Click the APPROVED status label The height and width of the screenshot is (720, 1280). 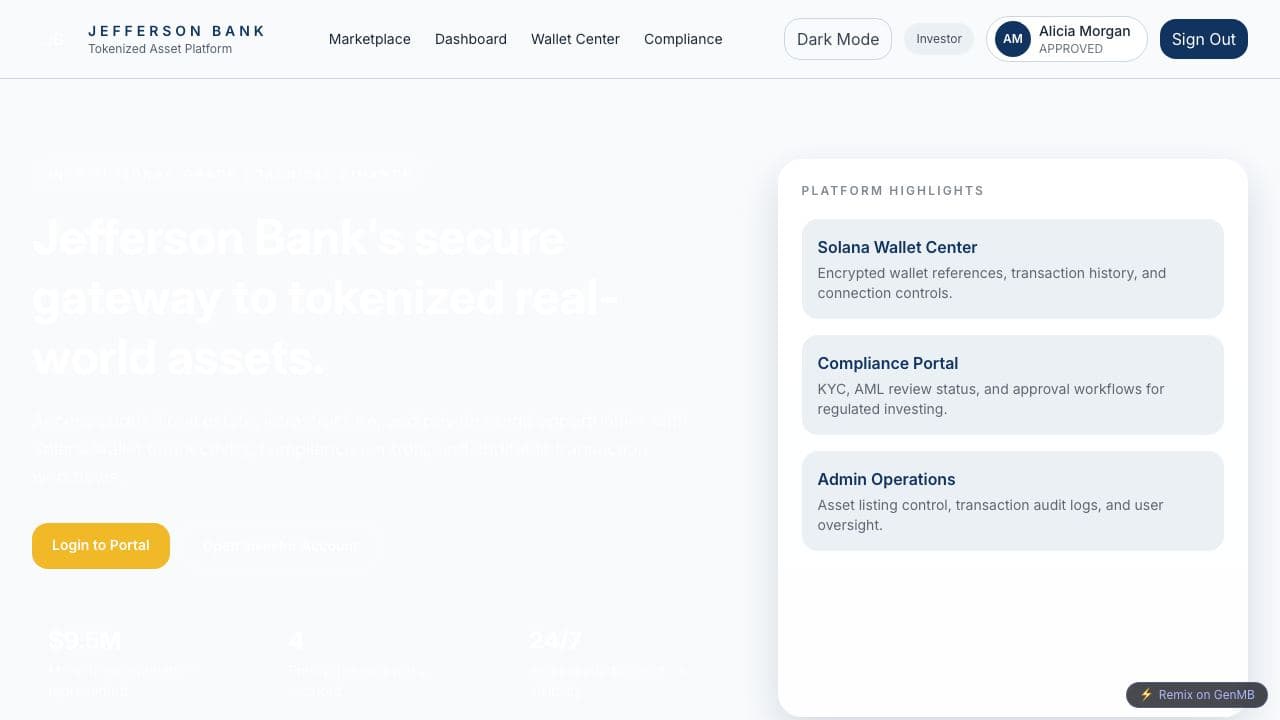point(1071,49)
